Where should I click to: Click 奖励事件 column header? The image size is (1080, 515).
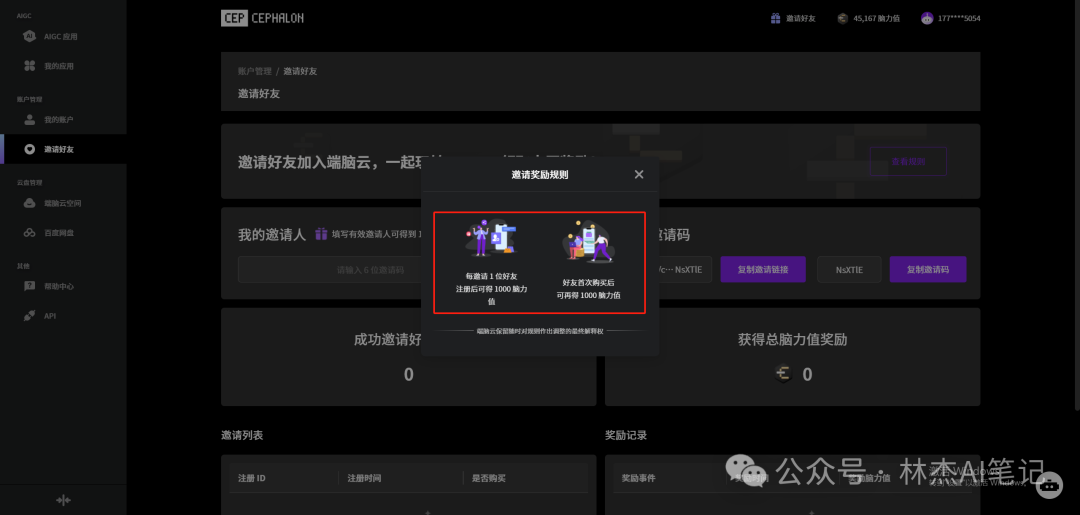click(638, 478)
